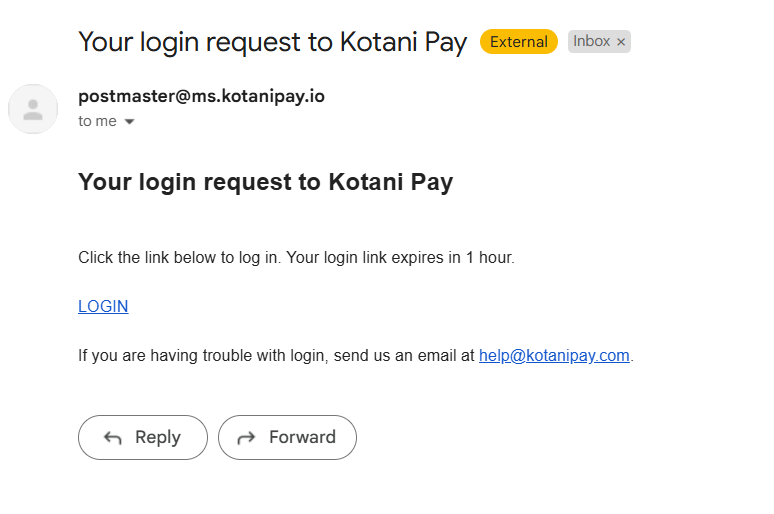Click the 'to me' recipient text

tap(97, 121)
